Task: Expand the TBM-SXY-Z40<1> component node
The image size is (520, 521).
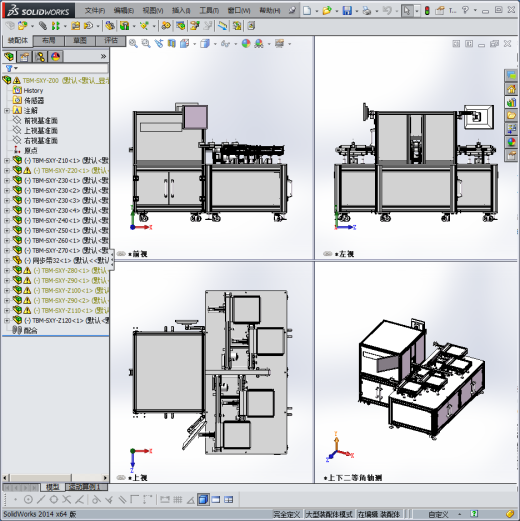Action: [x=7, y=221]
